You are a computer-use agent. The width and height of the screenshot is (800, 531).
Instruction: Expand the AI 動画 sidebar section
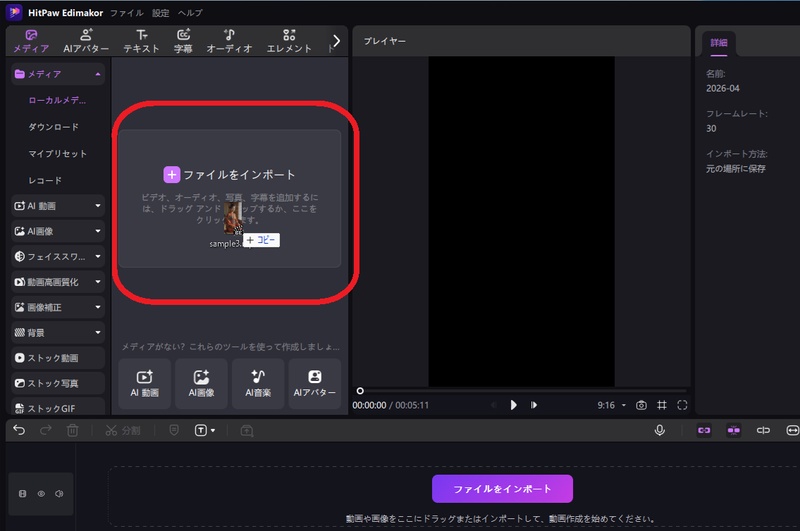[x=58, y=206]
